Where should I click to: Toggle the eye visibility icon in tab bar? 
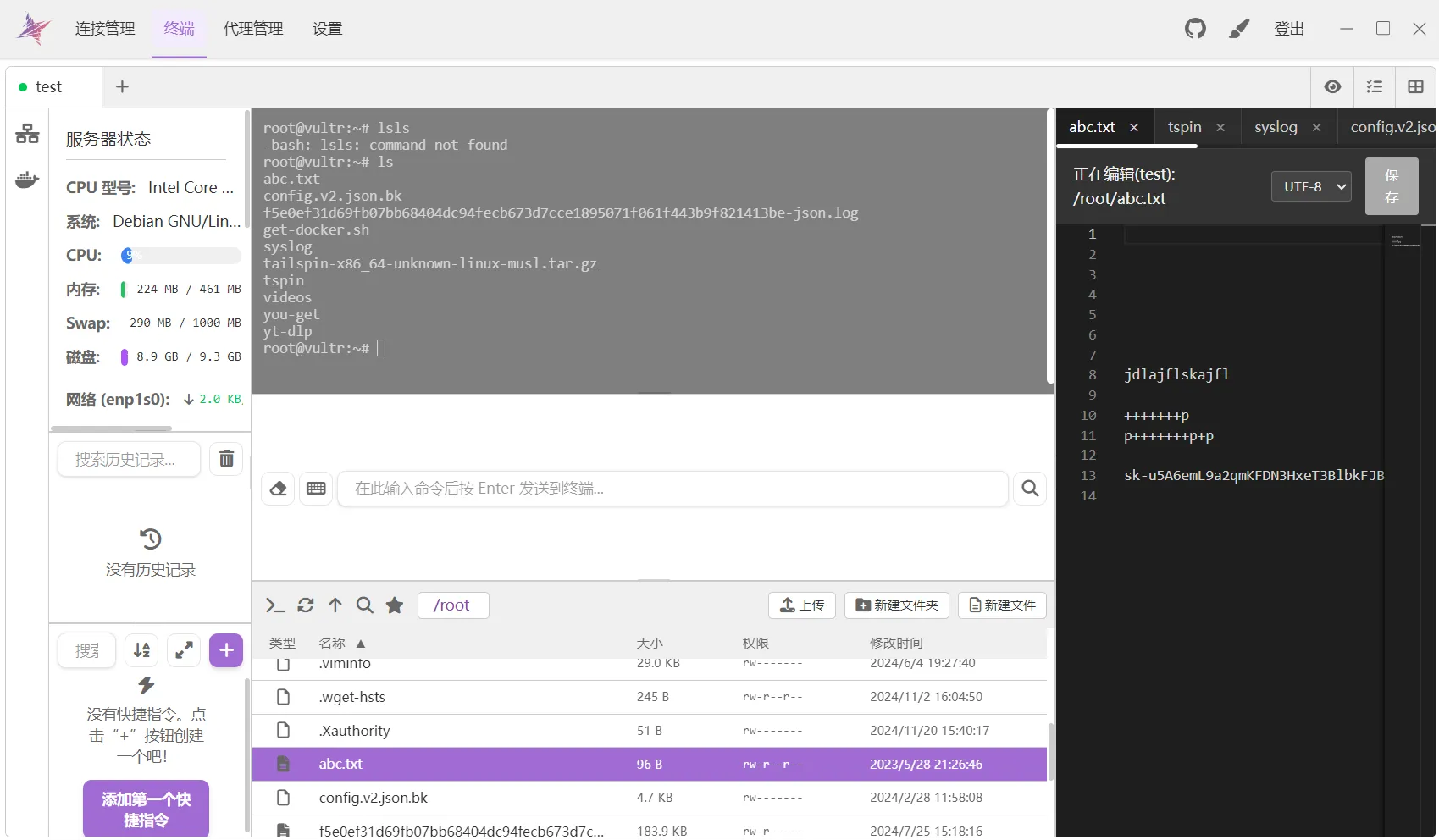pyautogui.click(x=1332, y=86)
